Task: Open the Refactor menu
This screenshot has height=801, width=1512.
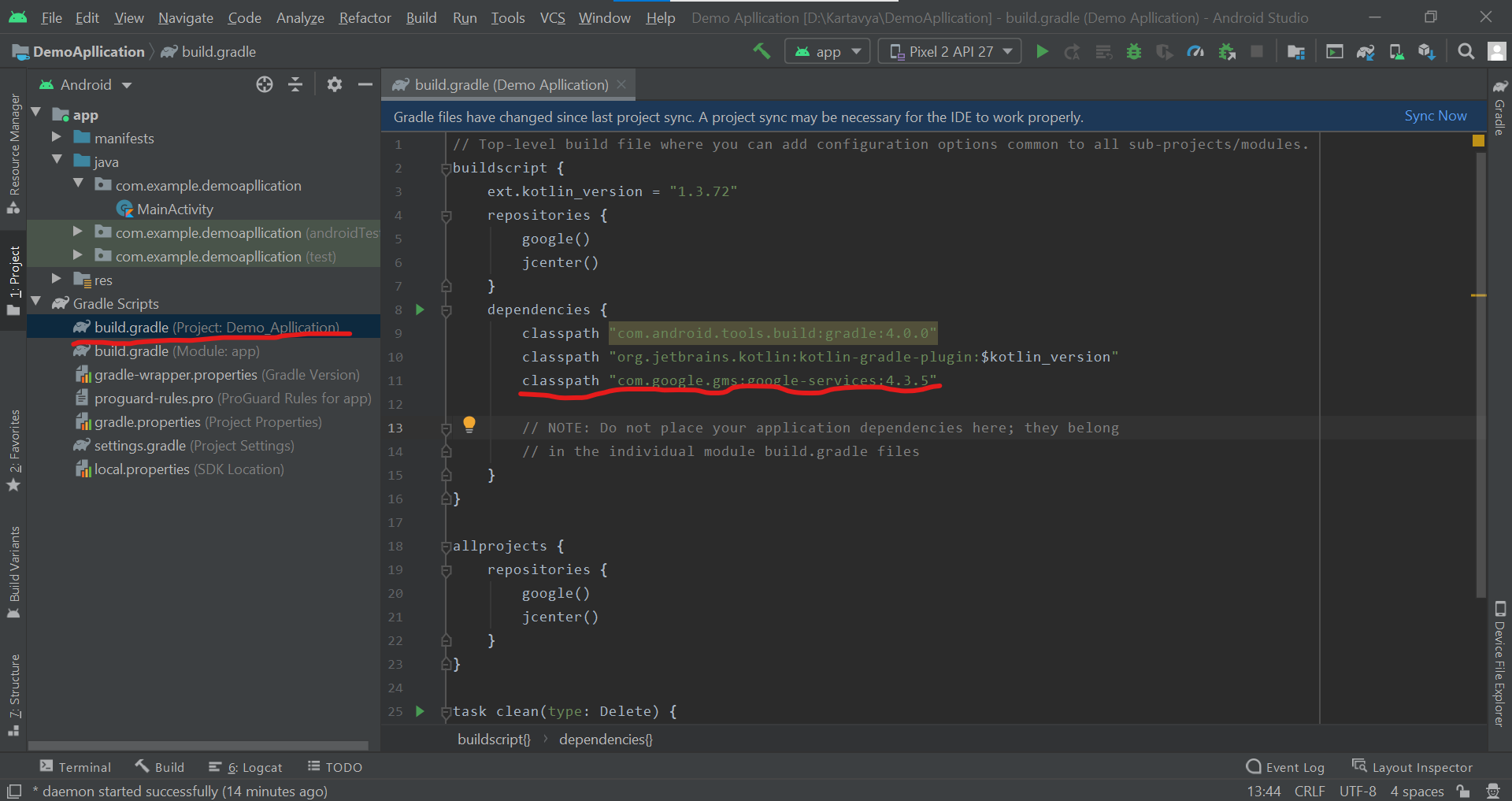Action: pyautogui.click(x=365, y=17)
